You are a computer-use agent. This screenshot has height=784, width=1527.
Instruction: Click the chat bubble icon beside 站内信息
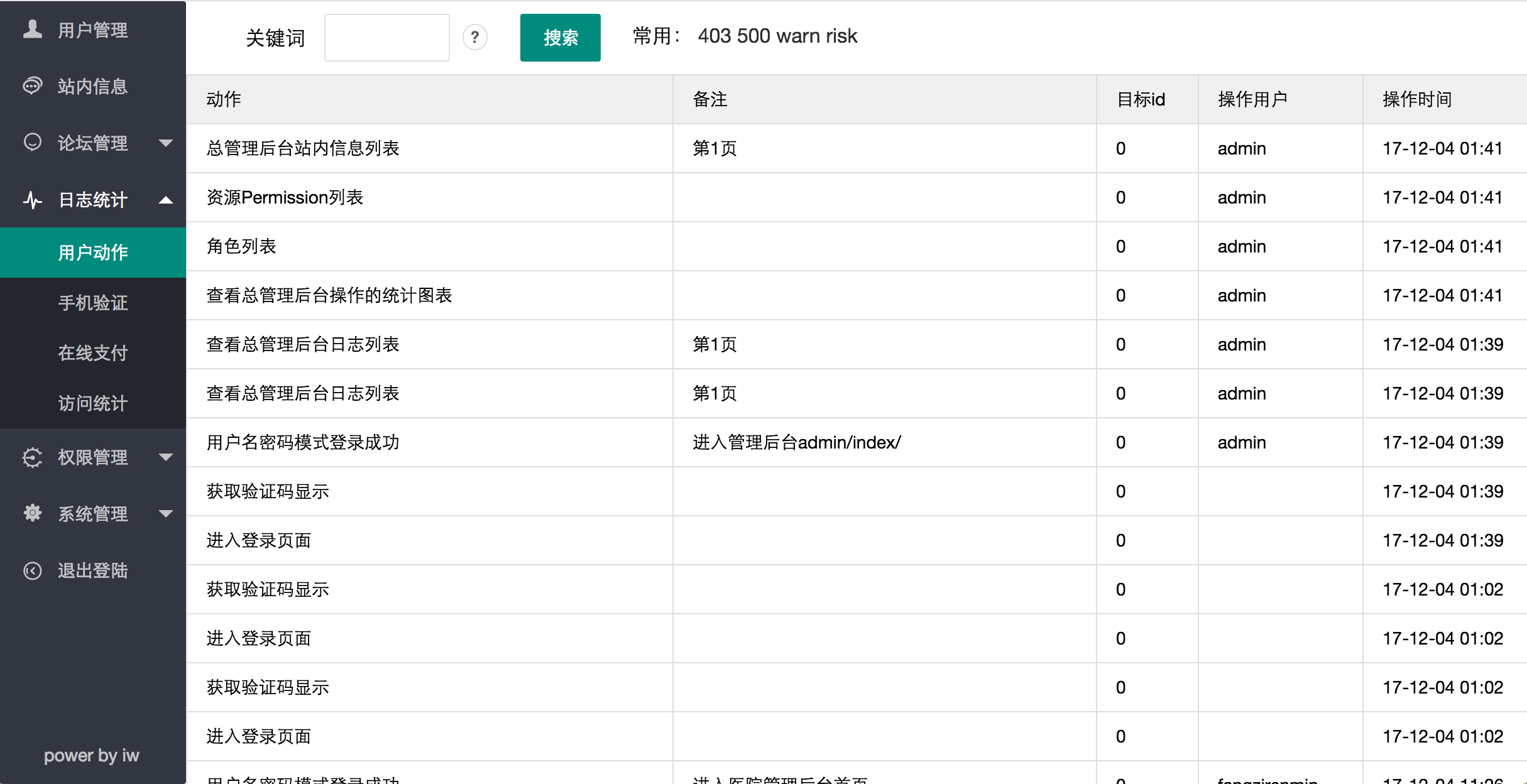33,85
